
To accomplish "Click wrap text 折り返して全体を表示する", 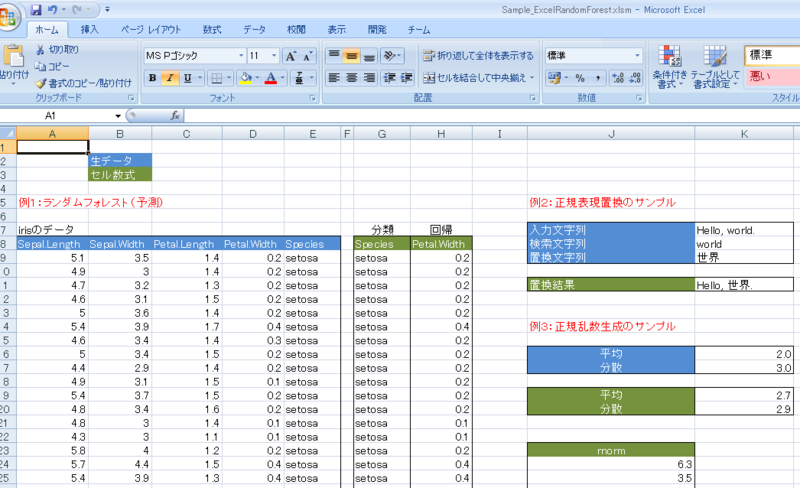I will 478,56.
